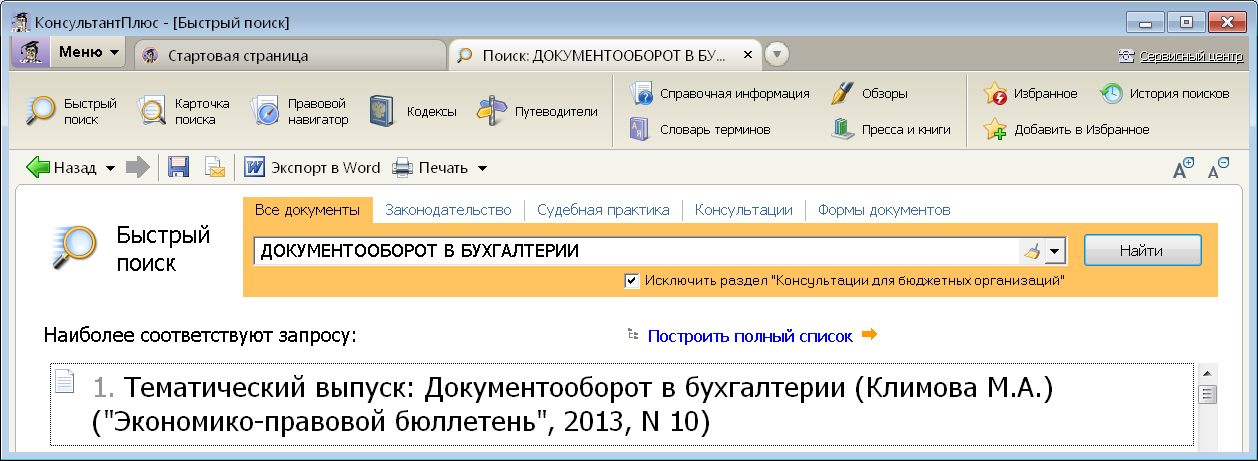Screen dimensions: 1258x461
Task: Open the Кодексы section
Action: pyautogui.click(x=412, y=111)
